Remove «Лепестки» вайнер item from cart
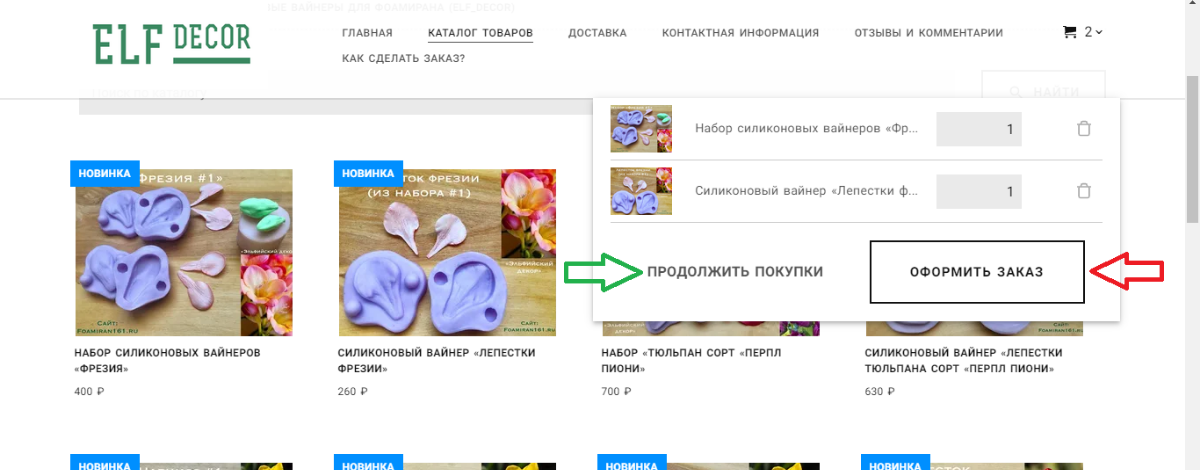The image size is (1200, 470). pos(1083,191)
